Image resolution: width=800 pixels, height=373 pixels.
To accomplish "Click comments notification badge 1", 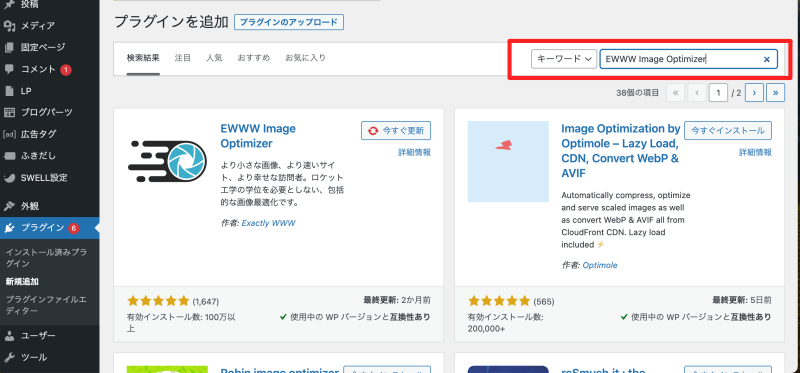I will [65, 69].
